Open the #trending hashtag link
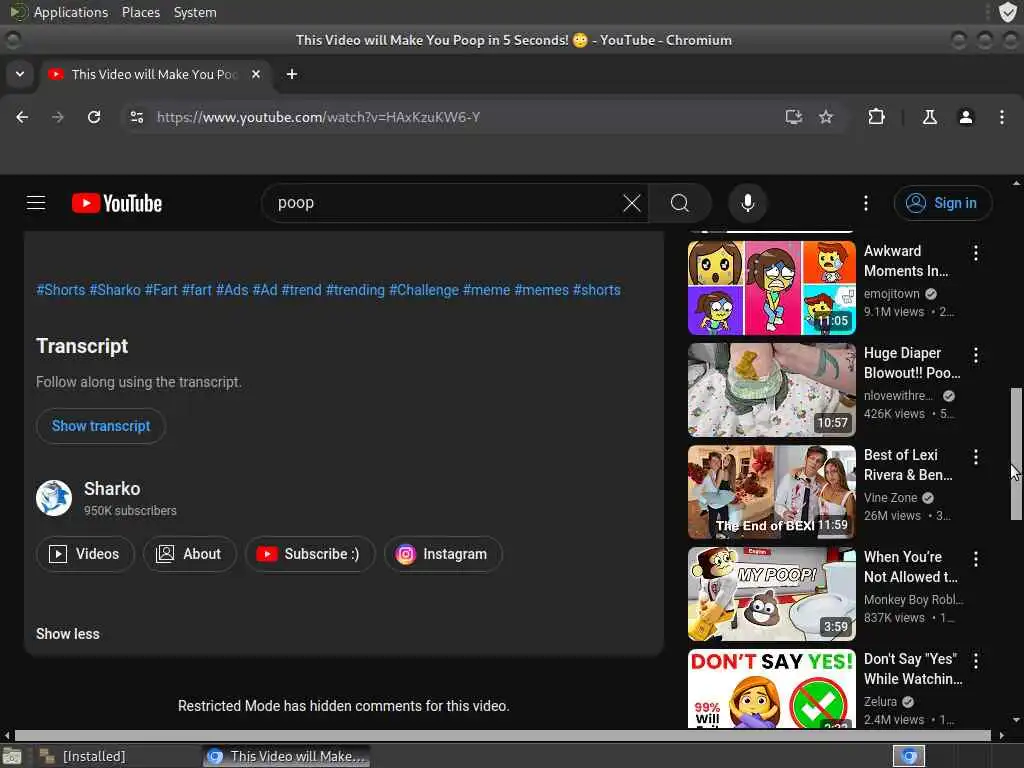The image size is (1024, 768). [355, 290]
